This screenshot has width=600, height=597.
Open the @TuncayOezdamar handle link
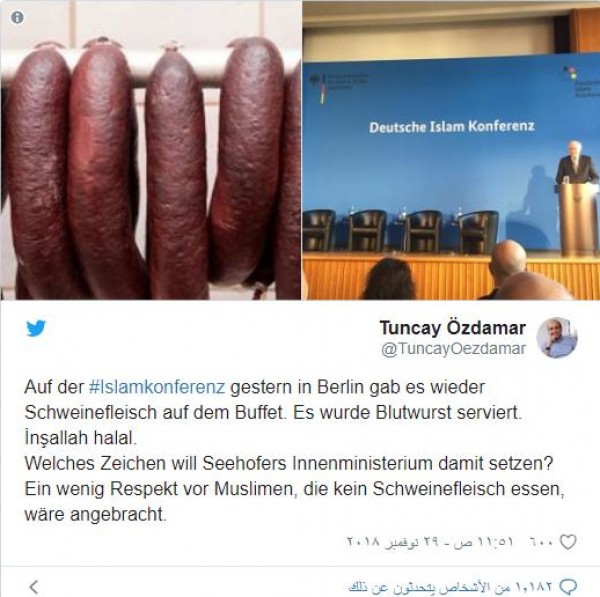tap(453, 349)
